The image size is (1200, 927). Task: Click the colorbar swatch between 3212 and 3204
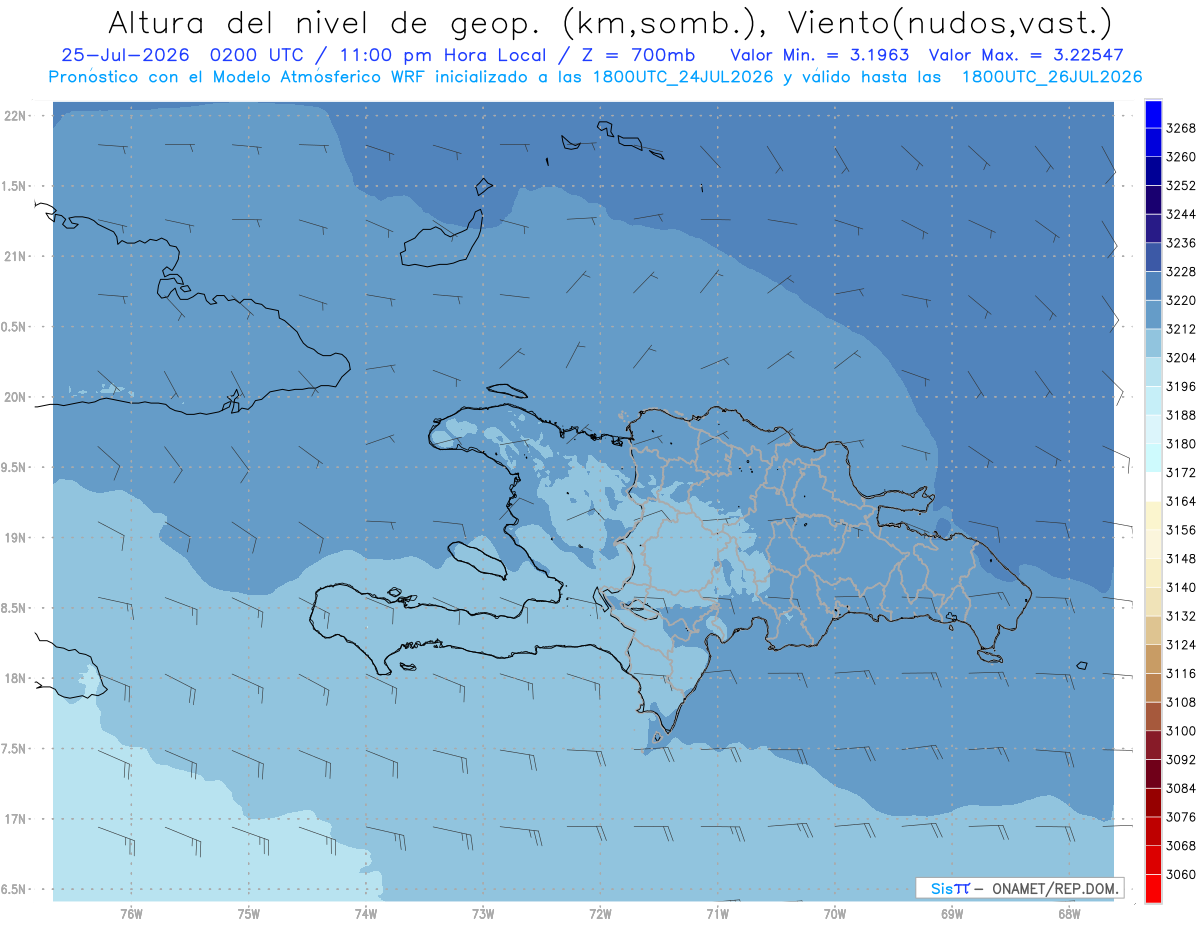coord(1153,343)
